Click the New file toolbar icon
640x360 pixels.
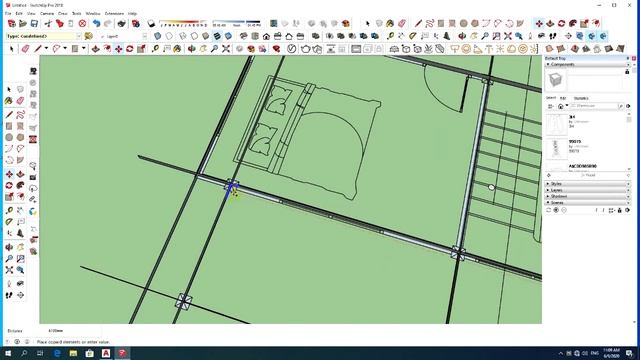click(11, 24)
